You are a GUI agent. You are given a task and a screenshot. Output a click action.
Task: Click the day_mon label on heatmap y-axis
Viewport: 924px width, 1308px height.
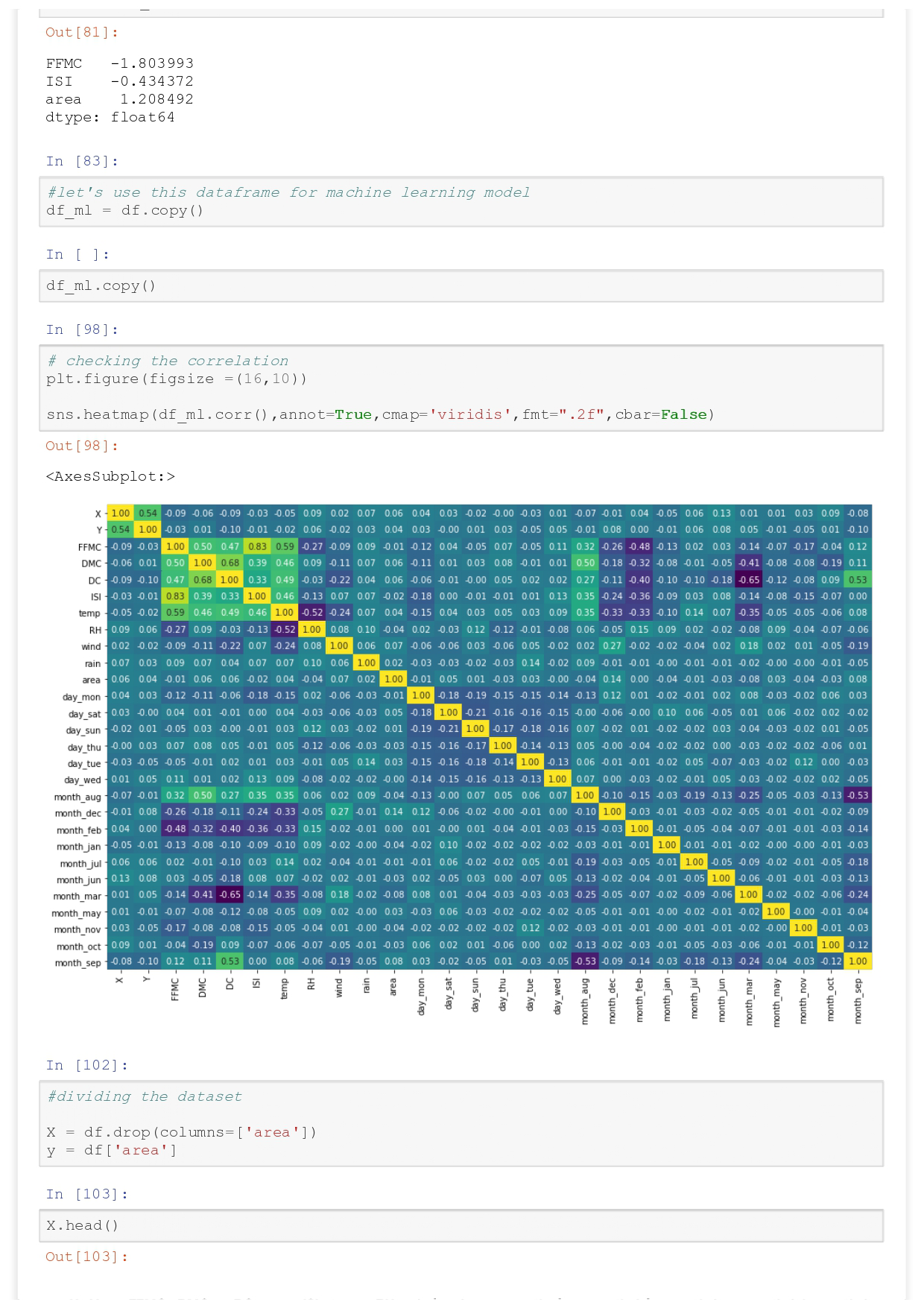click(81, 697)
